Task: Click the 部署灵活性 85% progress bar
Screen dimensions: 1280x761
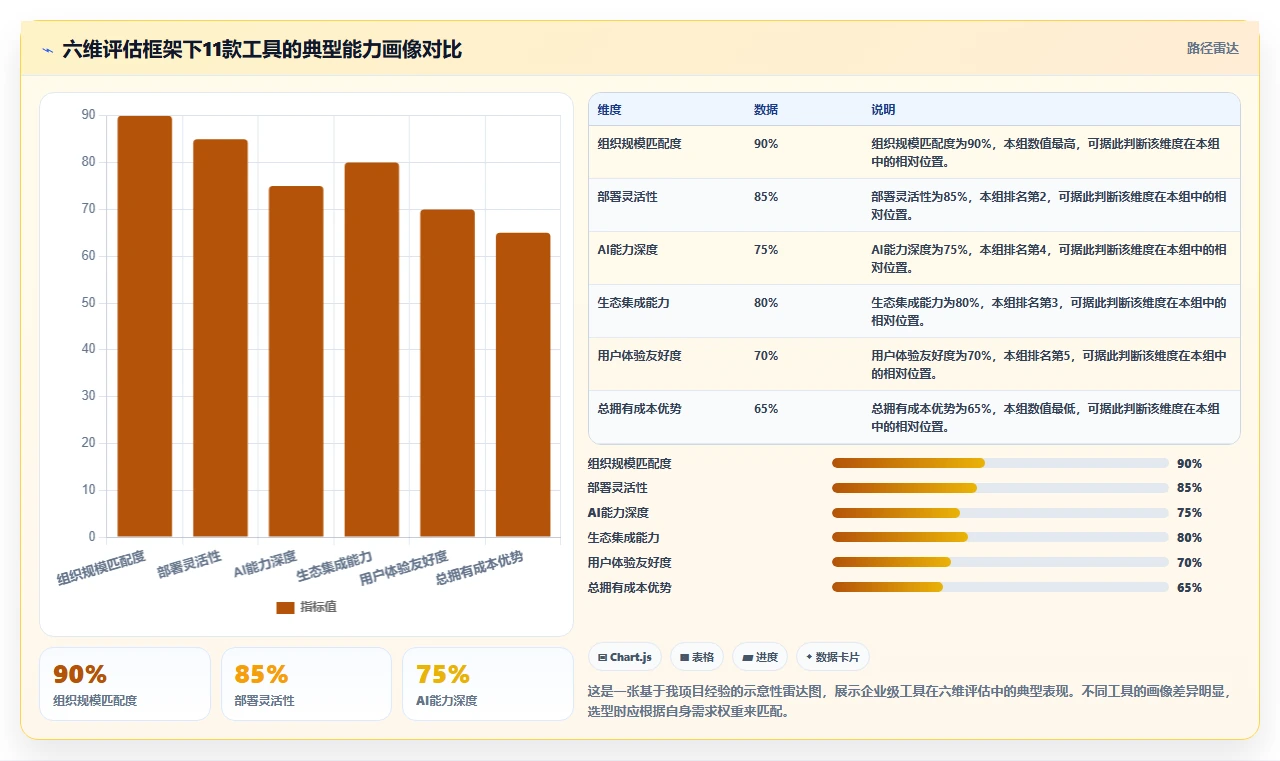Action: click(x=1000, y=488)
